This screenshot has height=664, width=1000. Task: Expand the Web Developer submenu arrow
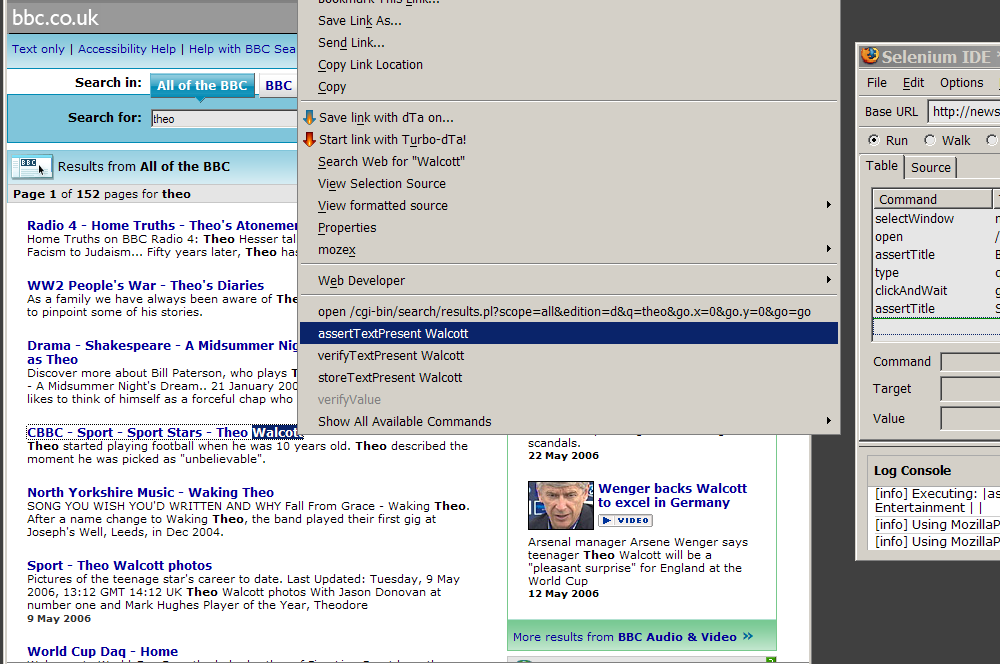click(828, 280)
